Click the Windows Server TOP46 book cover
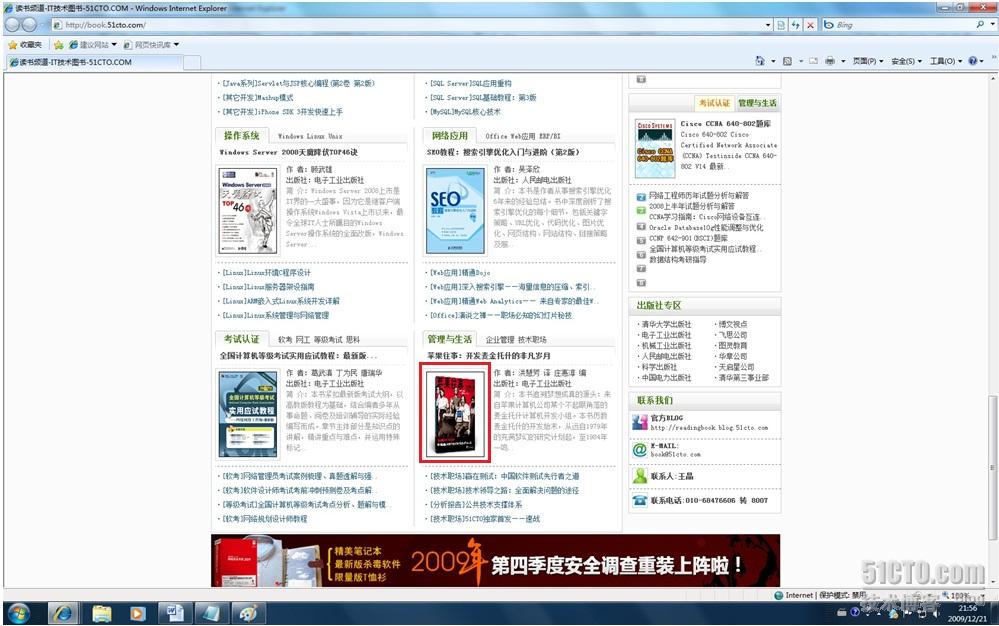The height and width of the screenshot is (626, 999). [x=248, y=211]
